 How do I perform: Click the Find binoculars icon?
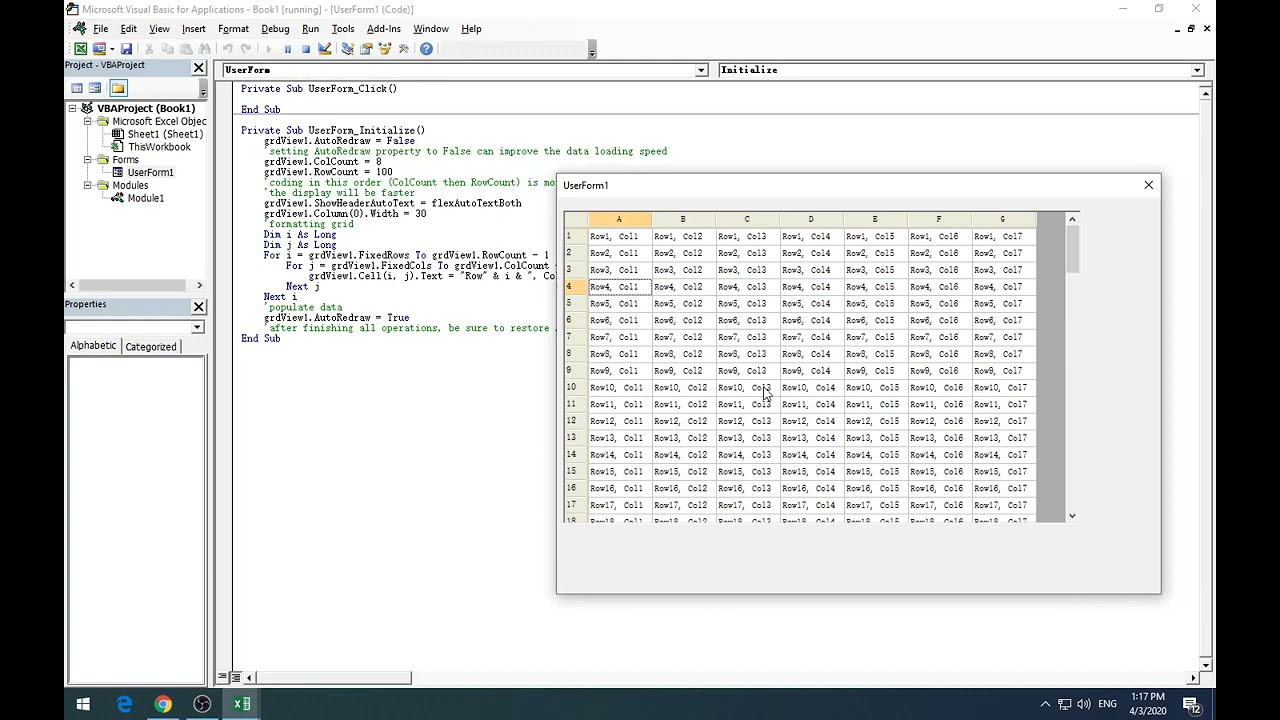pos(204,49)
